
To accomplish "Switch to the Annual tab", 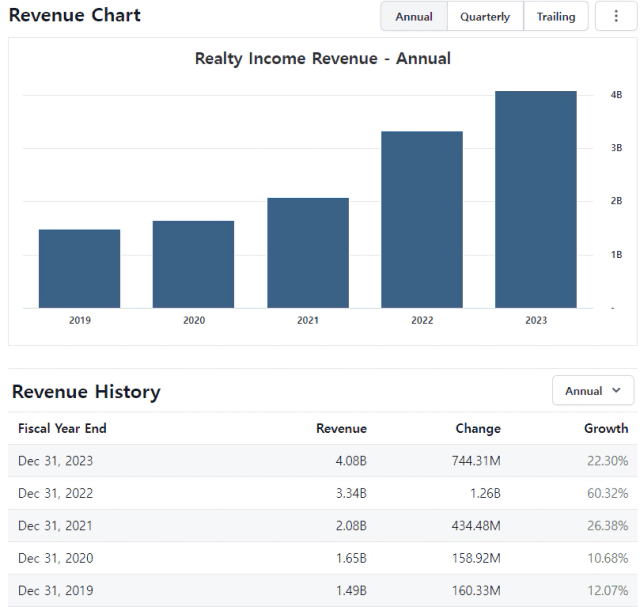I will [414, 16].
